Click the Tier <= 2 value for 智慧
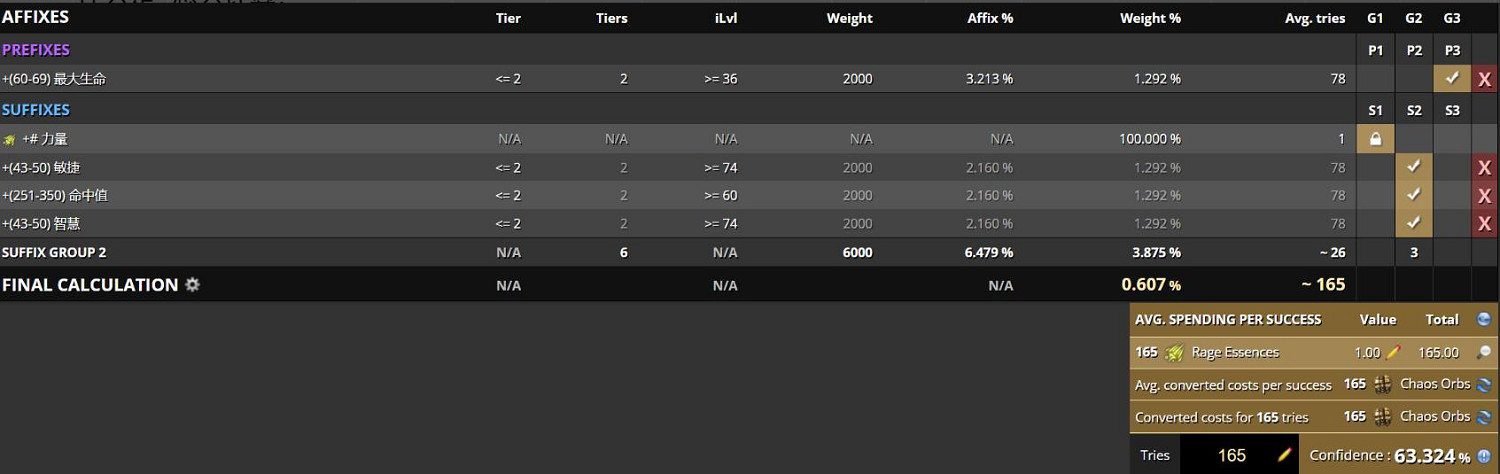Viewport: 1500px width, 474px height. (508, 223)
